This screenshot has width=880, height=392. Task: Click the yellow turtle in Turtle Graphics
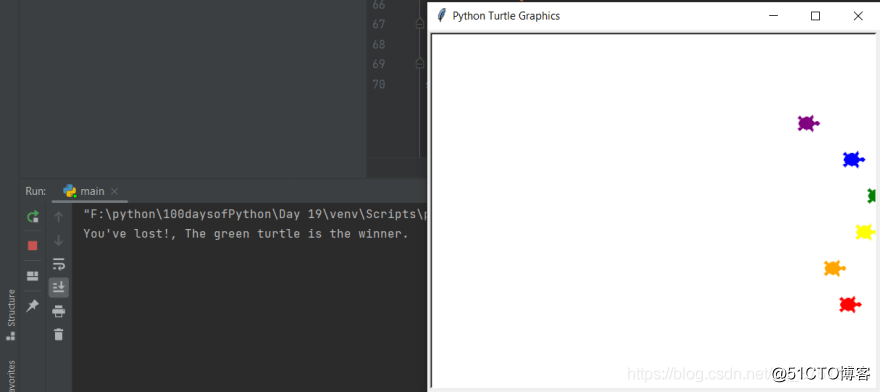[x=865, y=232]
